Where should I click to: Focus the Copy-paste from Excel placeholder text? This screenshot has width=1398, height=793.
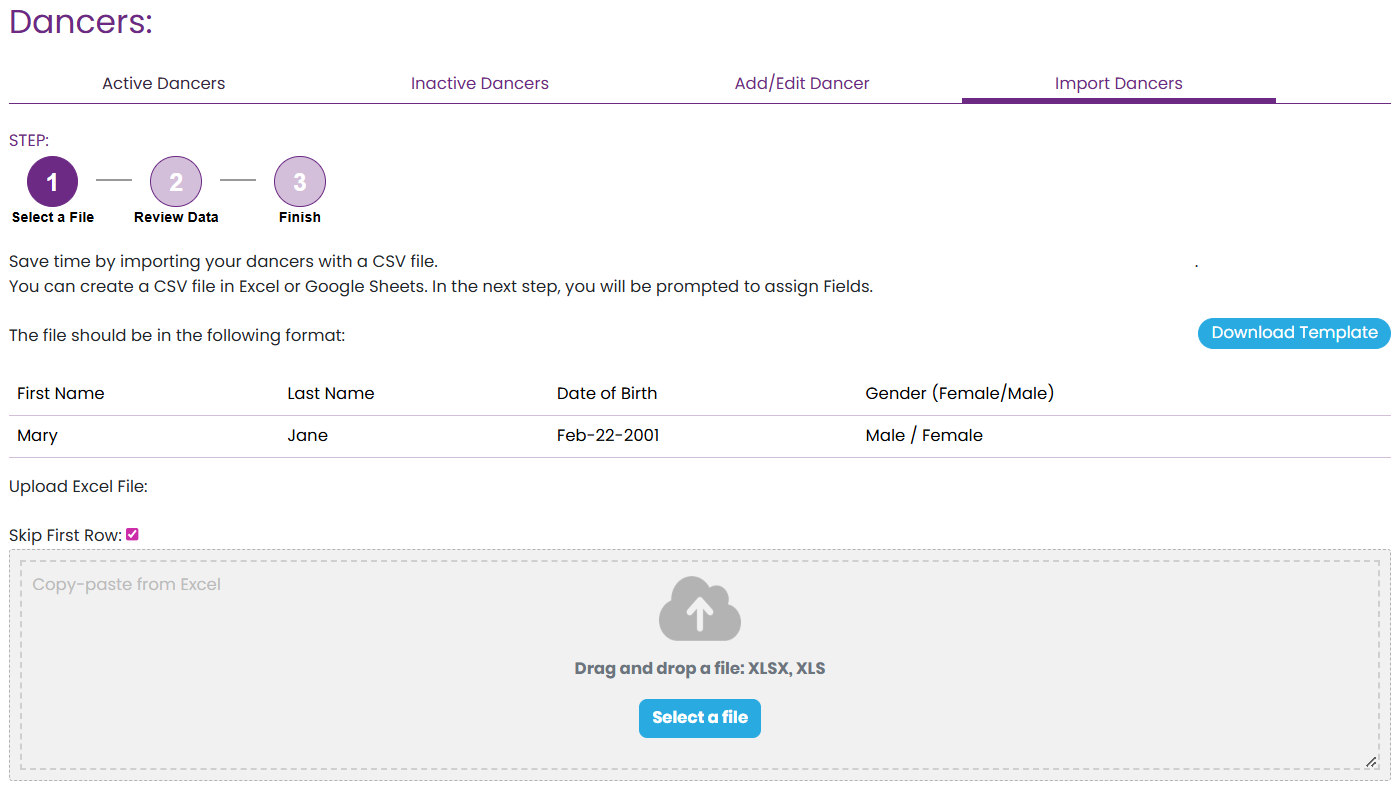127,585
